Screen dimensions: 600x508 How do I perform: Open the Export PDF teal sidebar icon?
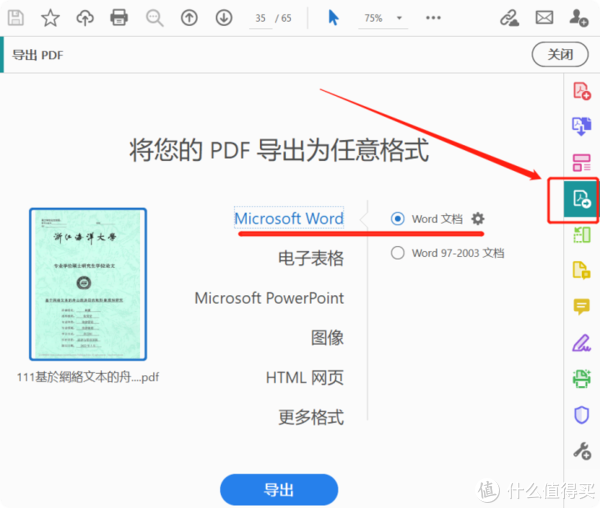tap(581, 199)
